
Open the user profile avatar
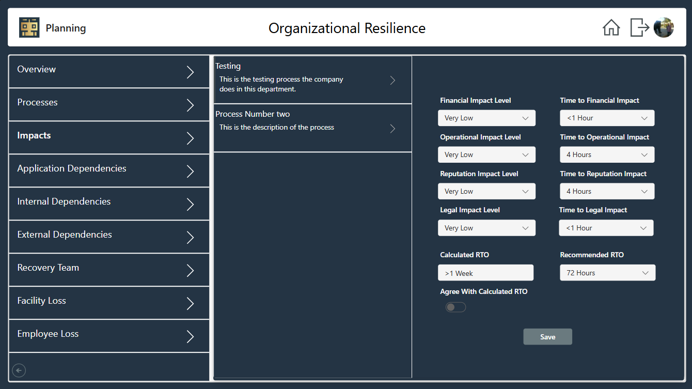coord(663,27)
